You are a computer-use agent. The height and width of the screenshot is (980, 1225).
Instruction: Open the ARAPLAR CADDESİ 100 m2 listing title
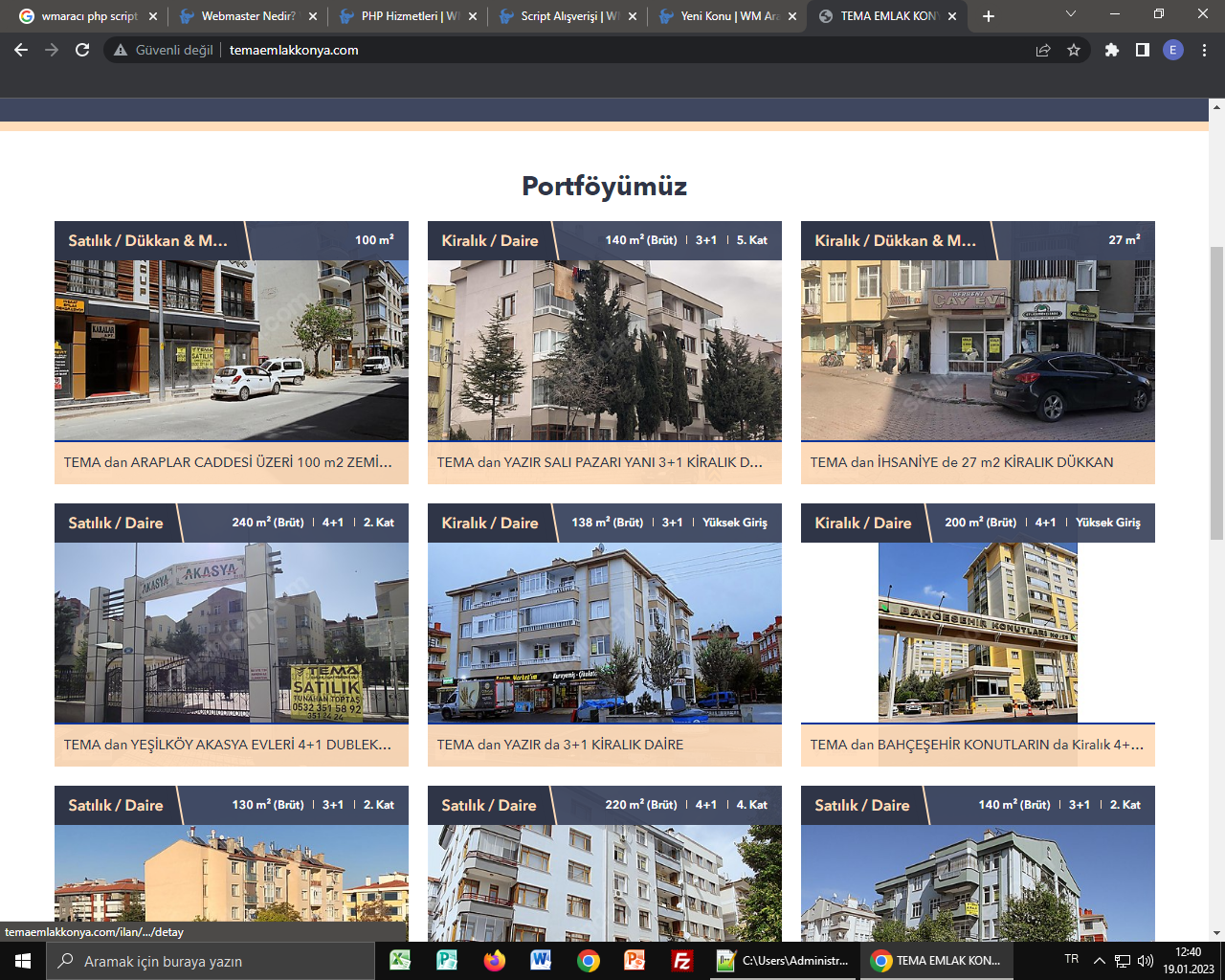(228, 462)
